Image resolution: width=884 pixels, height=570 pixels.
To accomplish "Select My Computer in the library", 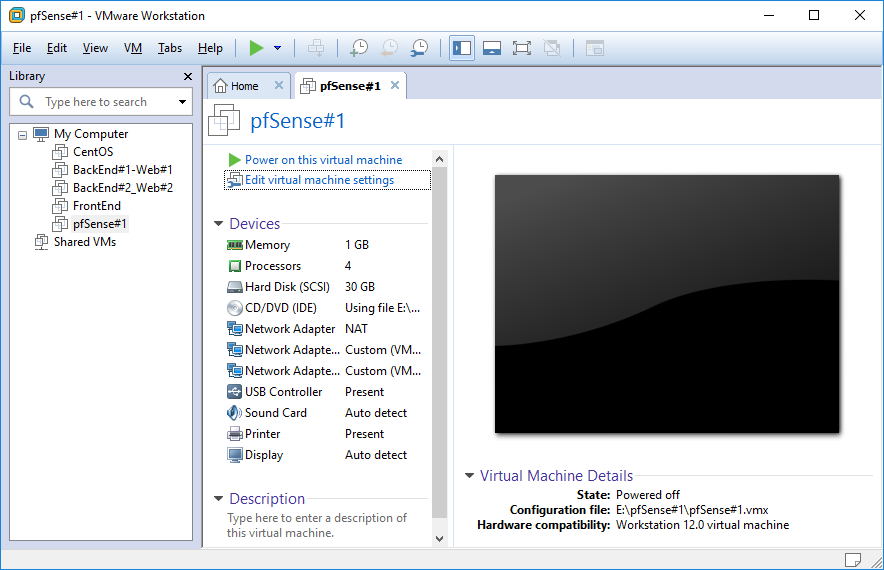I will click(91, 134).
